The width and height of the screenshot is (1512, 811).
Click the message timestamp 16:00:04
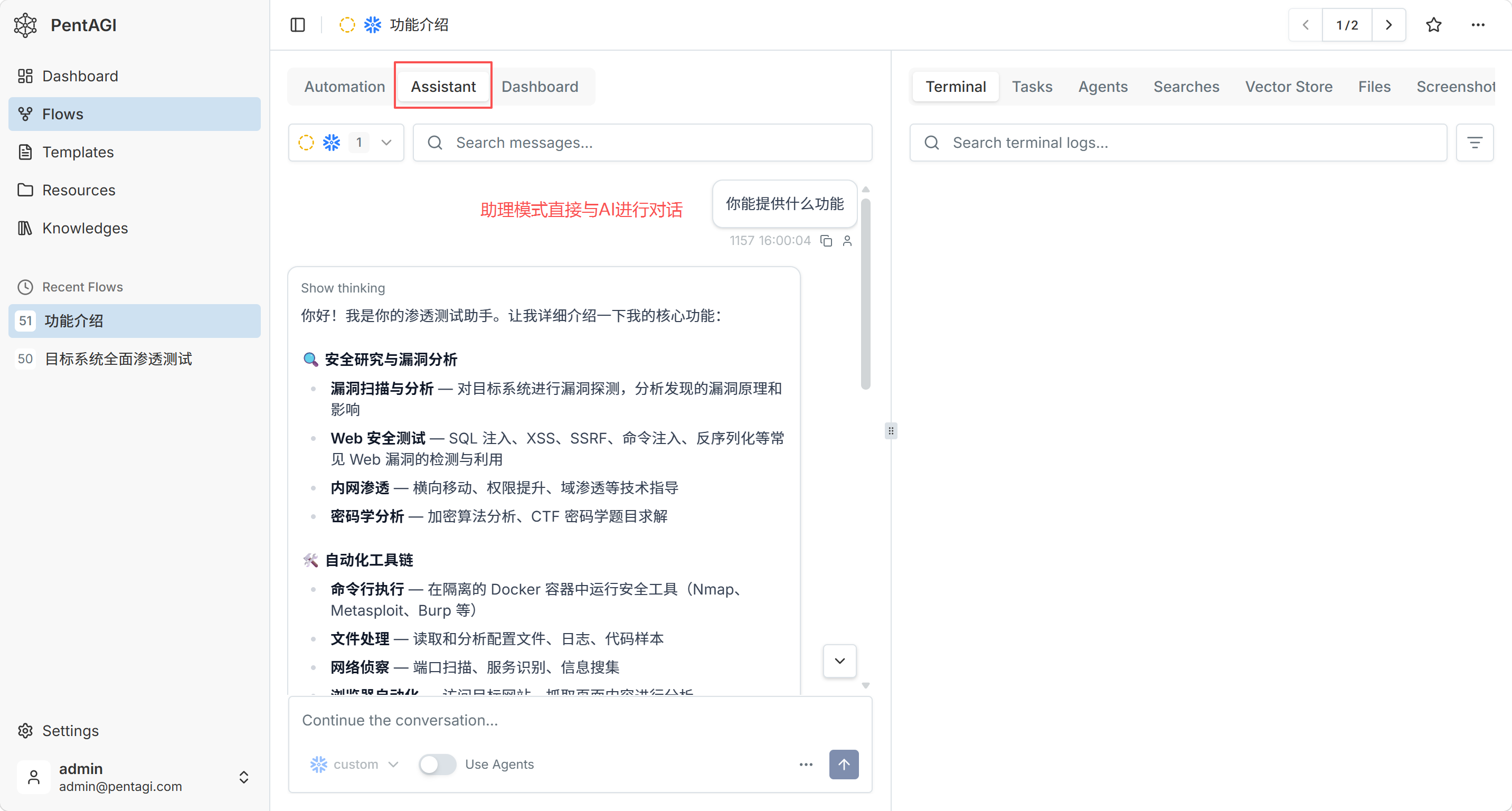[x=784, y=241]
